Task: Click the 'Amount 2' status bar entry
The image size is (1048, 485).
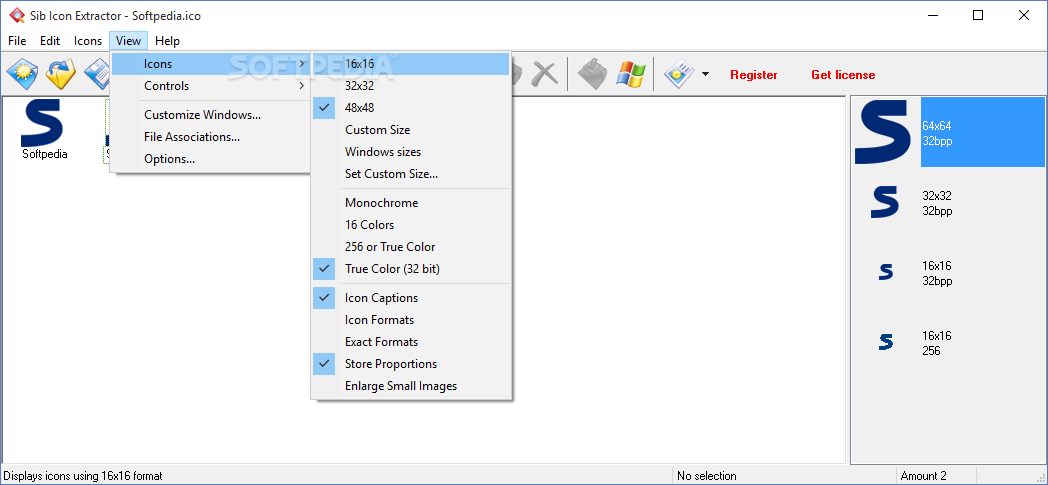Action: click(923, 476)
